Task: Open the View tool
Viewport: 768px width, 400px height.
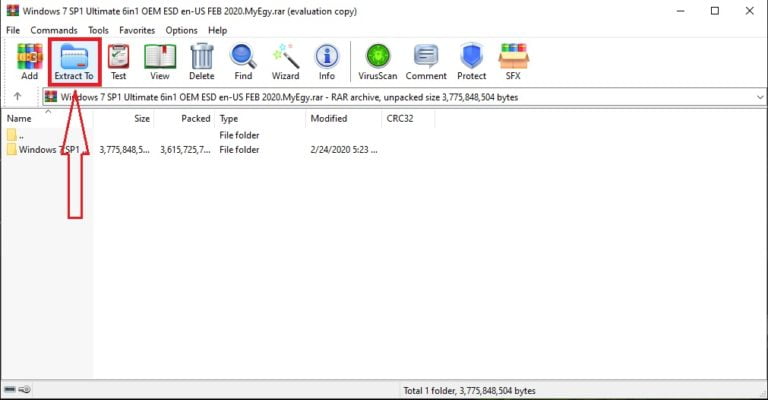Action: [x=160, y=62]
